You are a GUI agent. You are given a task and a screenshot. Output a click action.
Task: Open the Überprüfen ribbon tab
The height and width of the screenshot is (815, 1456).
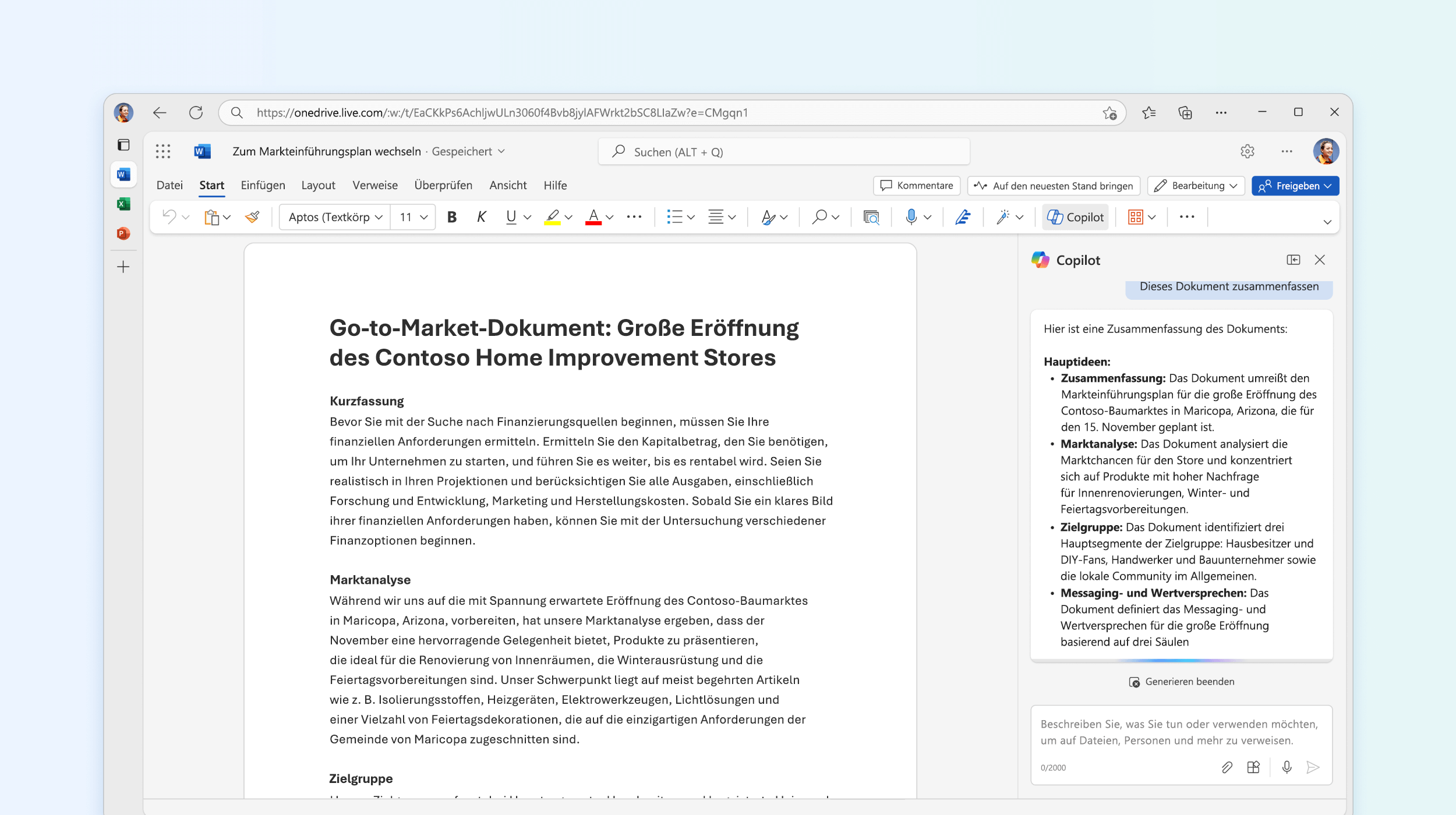[x=443, y=185]
